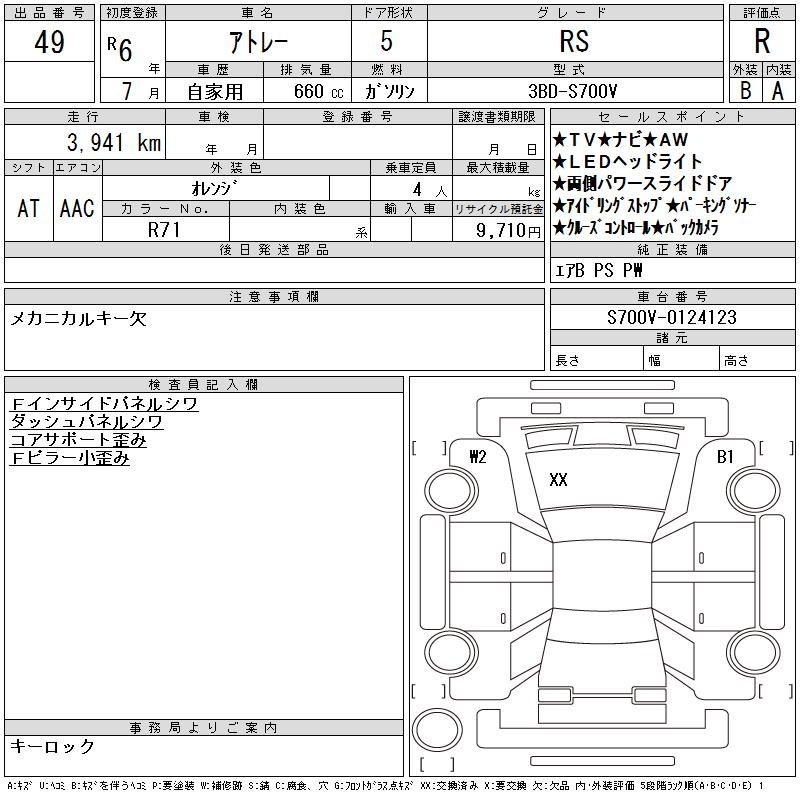The height and width of the screenshot is (800, 800).
Task: Select the 最大積載量 header
Action: coord(497,167)
